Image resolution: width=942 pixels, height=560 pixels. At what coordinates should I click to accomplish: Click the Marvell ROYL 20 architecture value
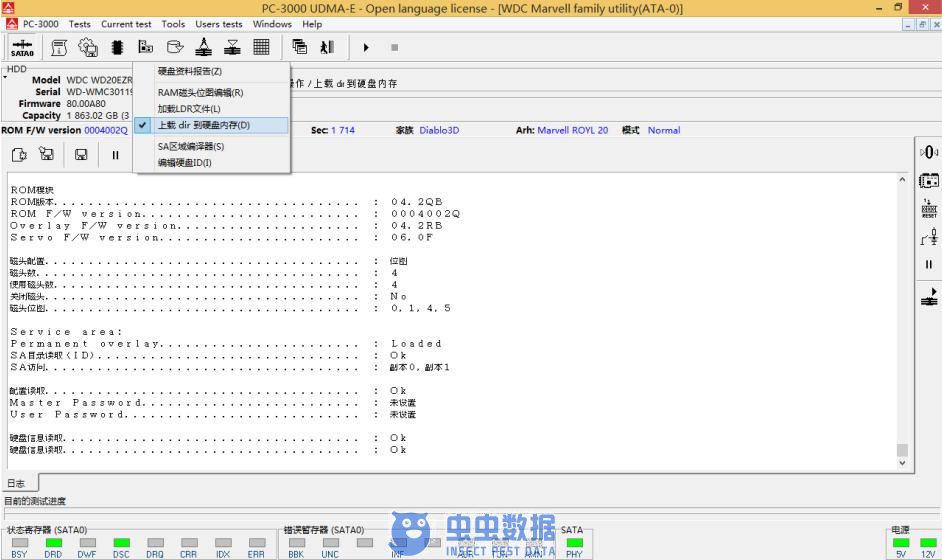coord(573,130)
